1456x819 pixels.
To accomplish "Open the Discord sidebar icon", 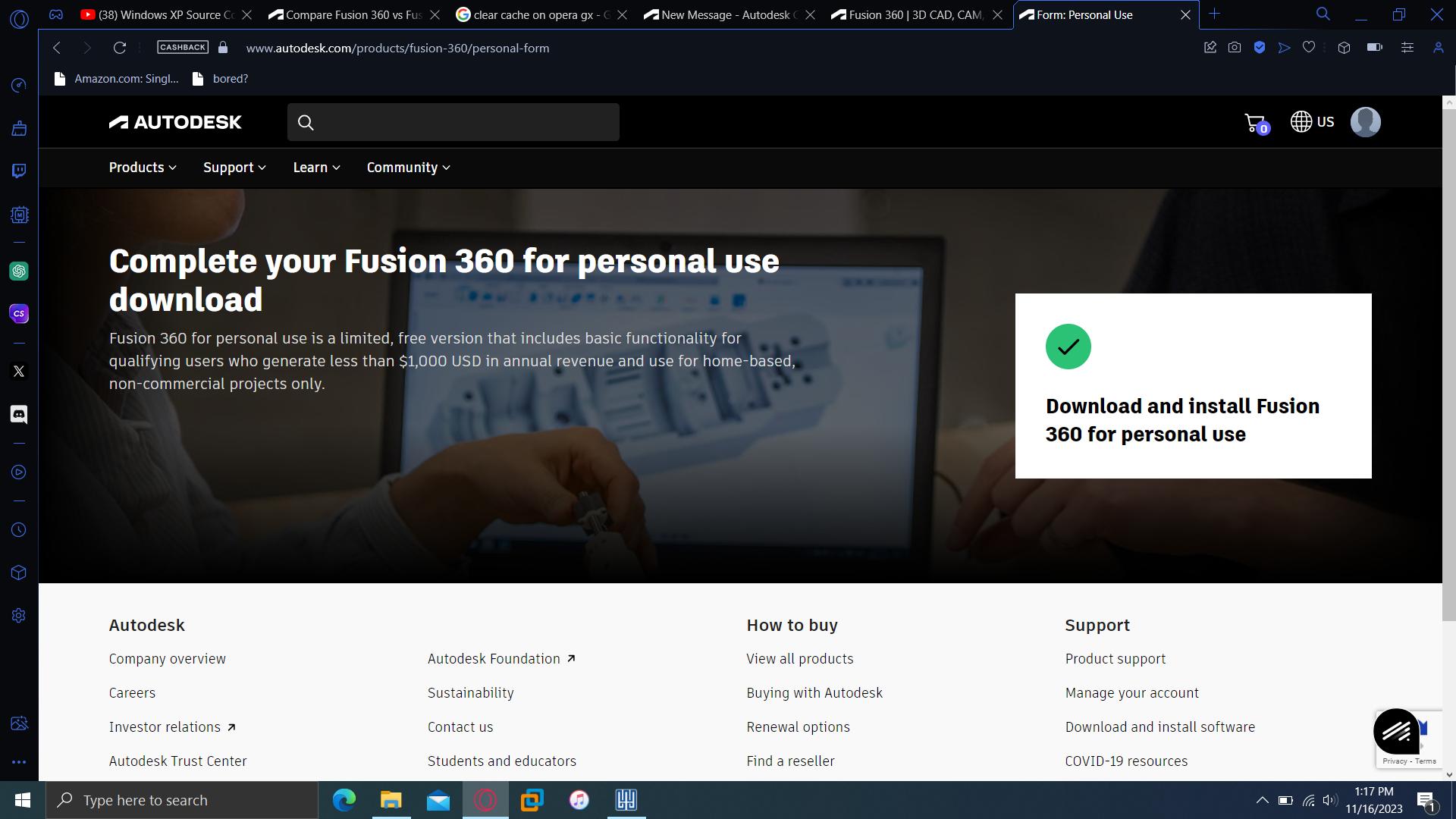I will click(x=19, y=414).
